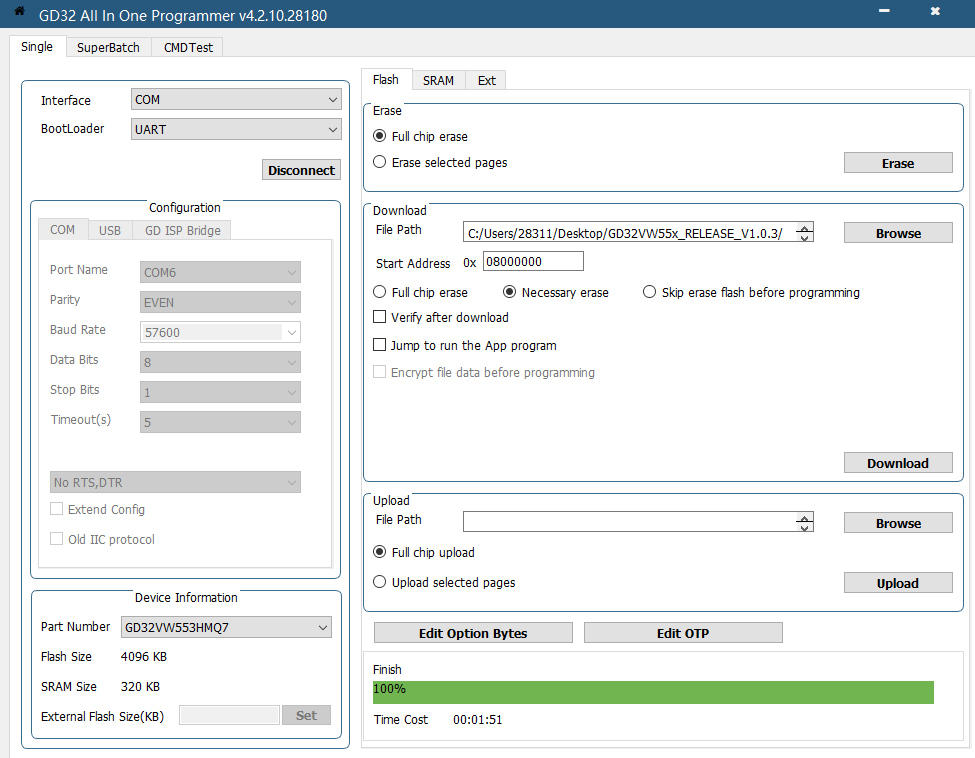Screen dimensions: 975x758
Task: Click the Download button
Action: tap(898, 463)
